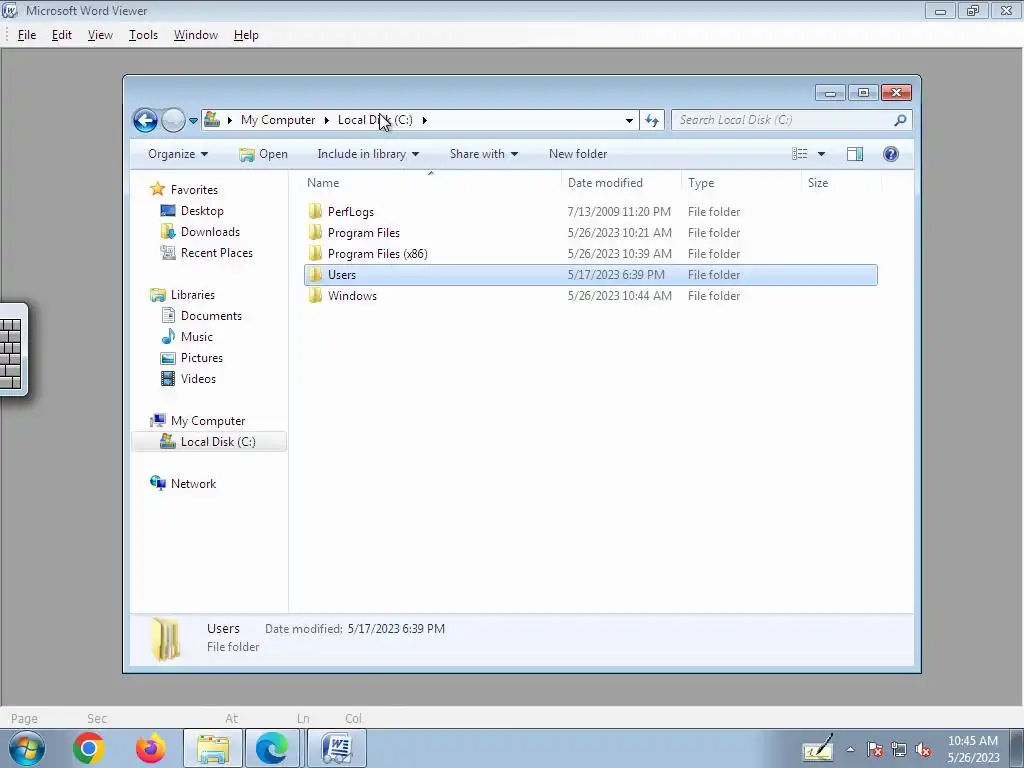The width and height of the screenshot is (1024, 768).
Task: Click the Action Center flag tray icon
Action: click(875, 750)
